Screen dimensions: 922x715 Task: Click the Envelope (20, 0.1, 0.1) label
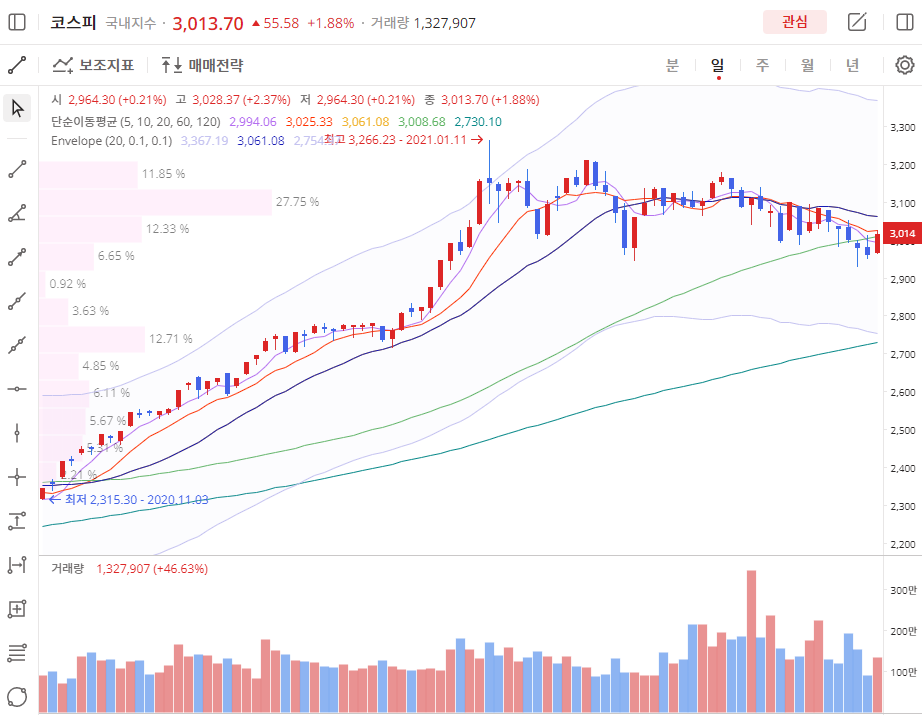[x=112, y=141]
